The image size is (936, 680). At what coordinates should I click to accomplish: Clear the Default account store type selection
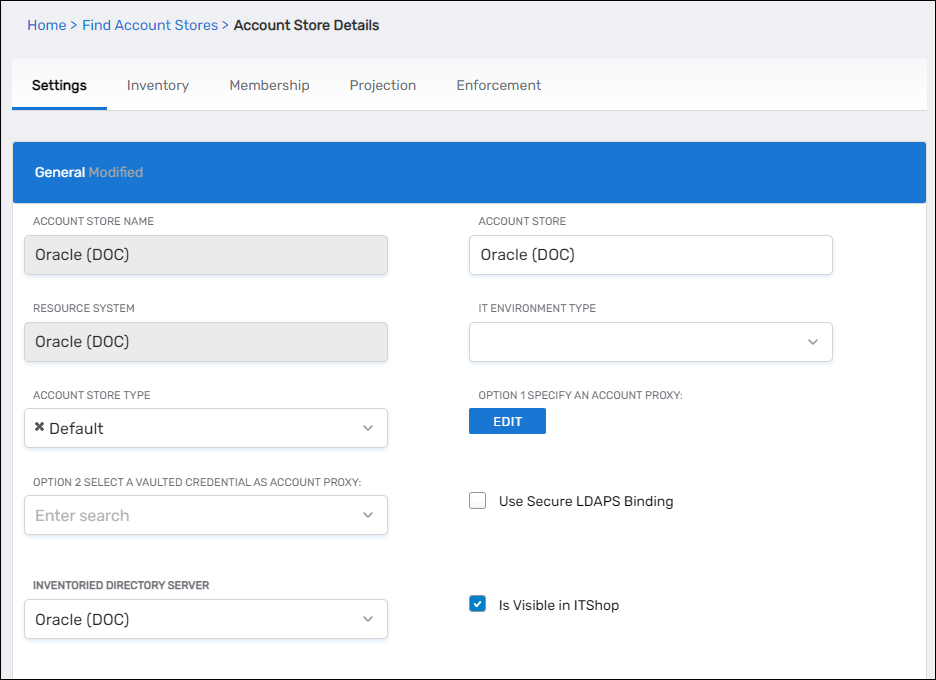click(39, 427)
